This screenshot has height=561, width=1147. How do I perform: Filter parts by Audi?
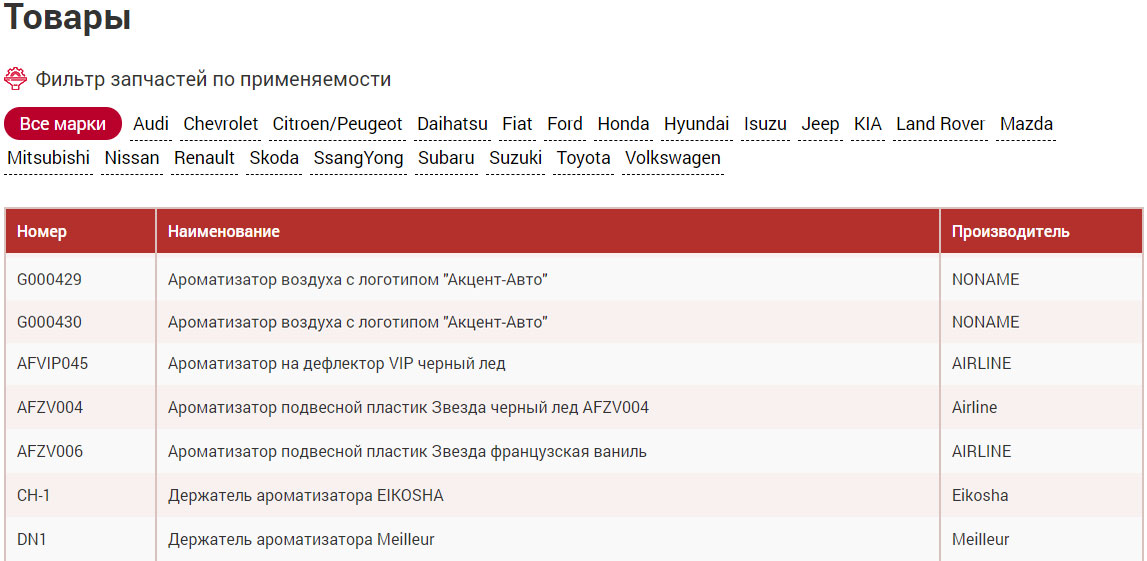click(x=151, y=124)
